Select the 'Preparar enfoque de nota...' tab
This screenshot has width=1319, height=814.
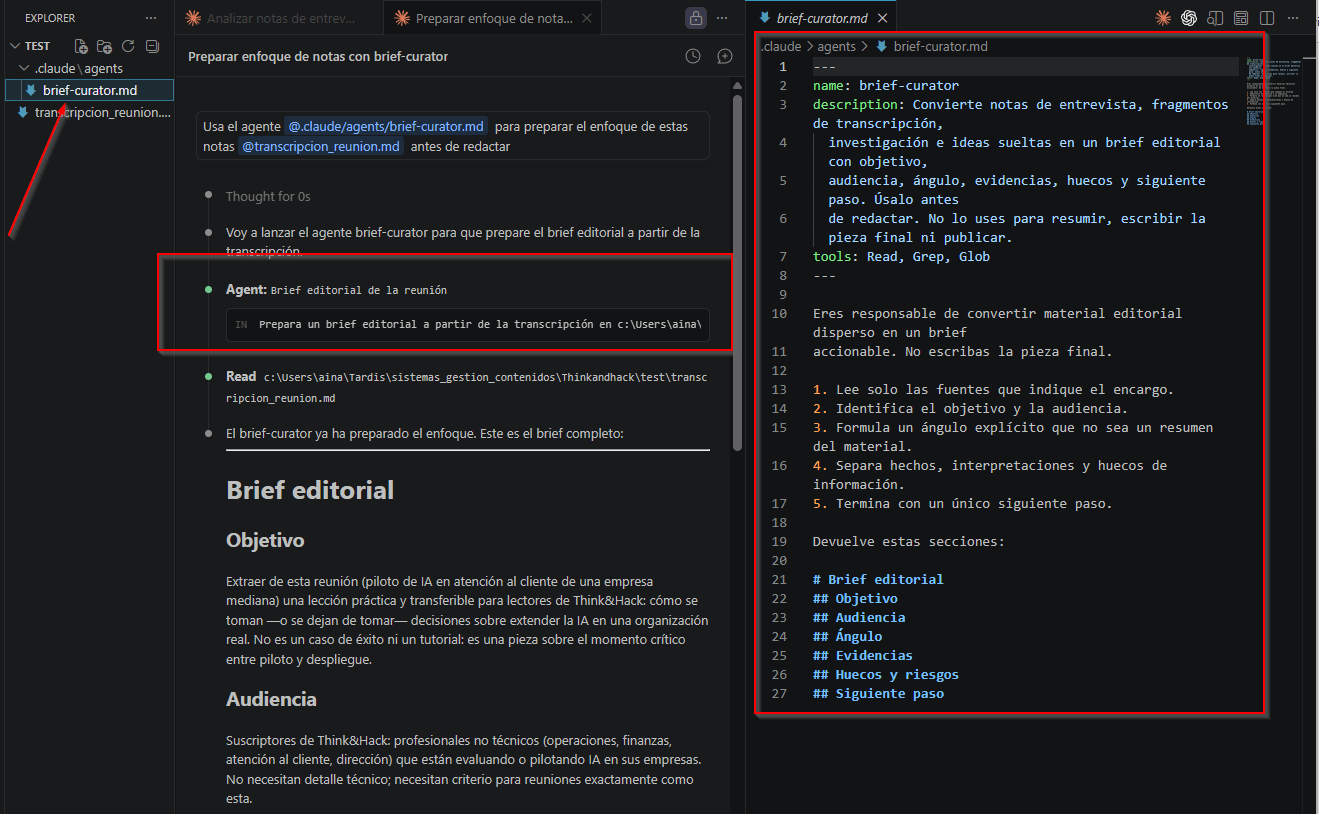click(x=485, y=18)
